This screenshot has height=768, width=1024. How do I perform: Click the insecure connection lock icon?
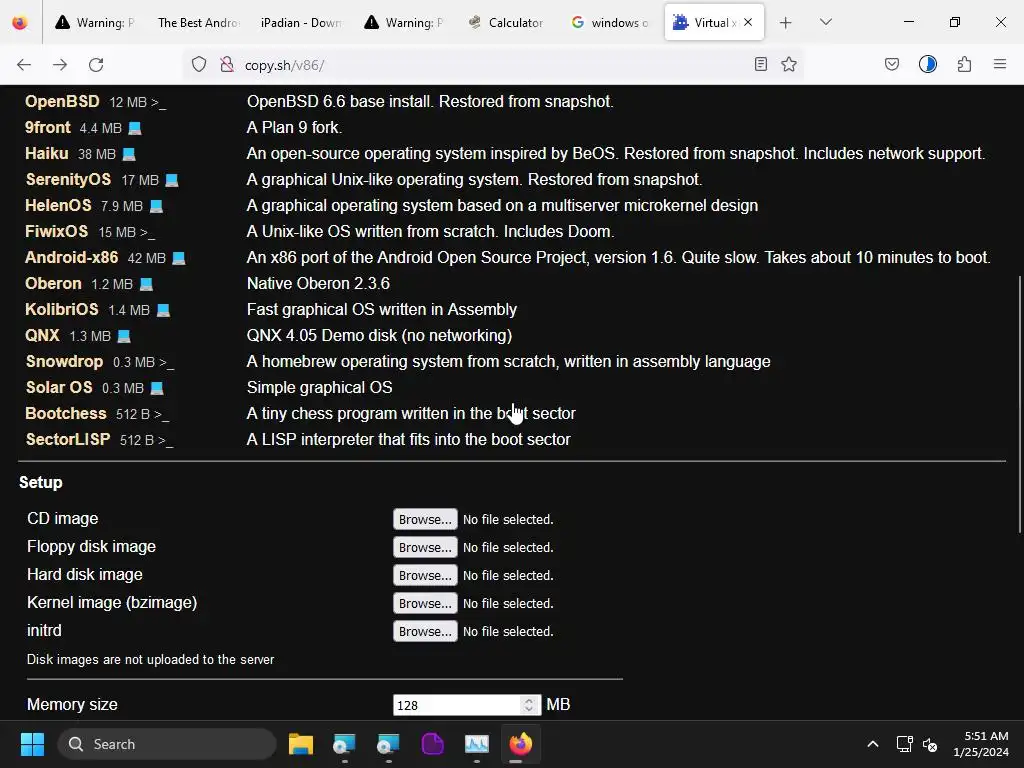[227, 64]
